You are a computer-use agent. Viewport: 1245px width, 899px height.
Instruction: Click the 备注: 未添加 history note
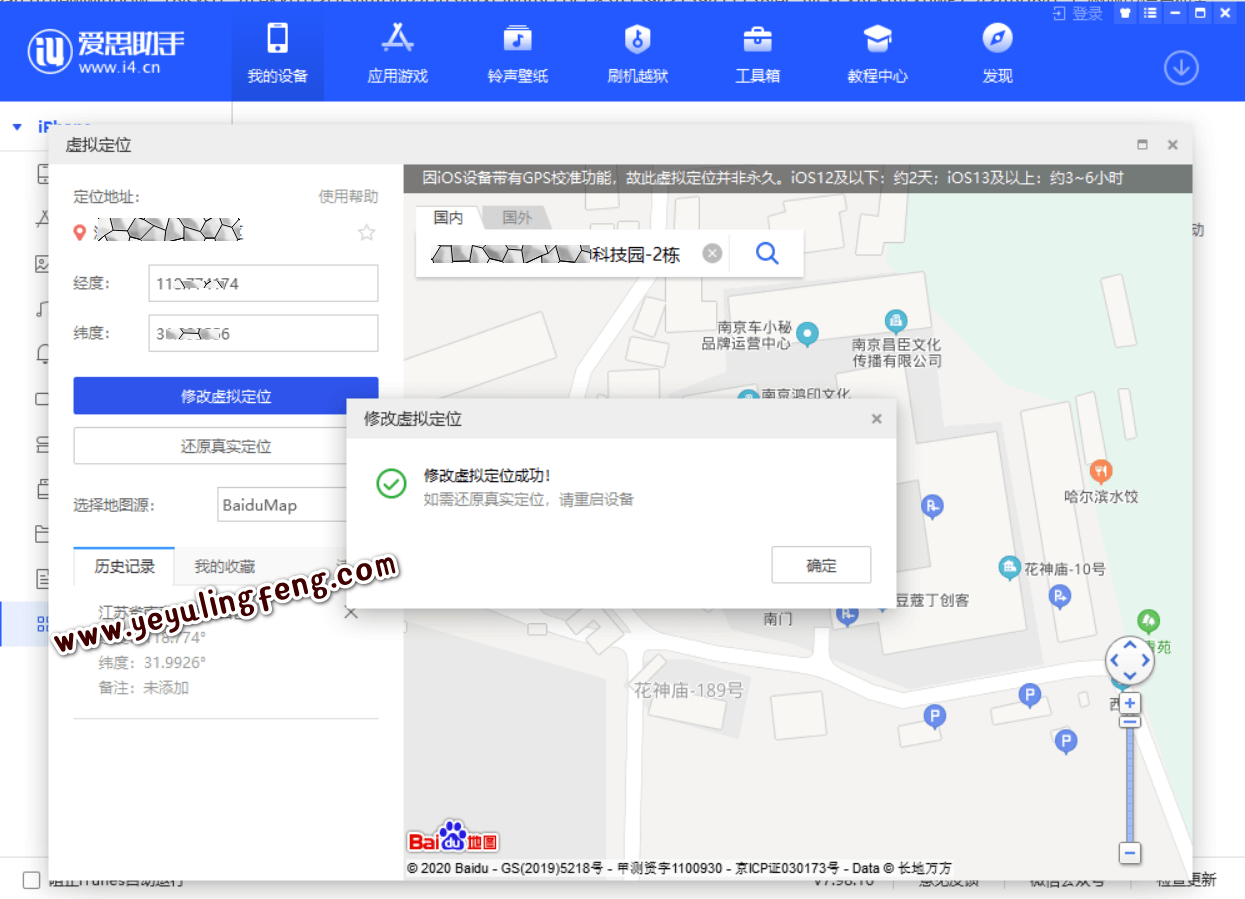(x=144, y=688)
